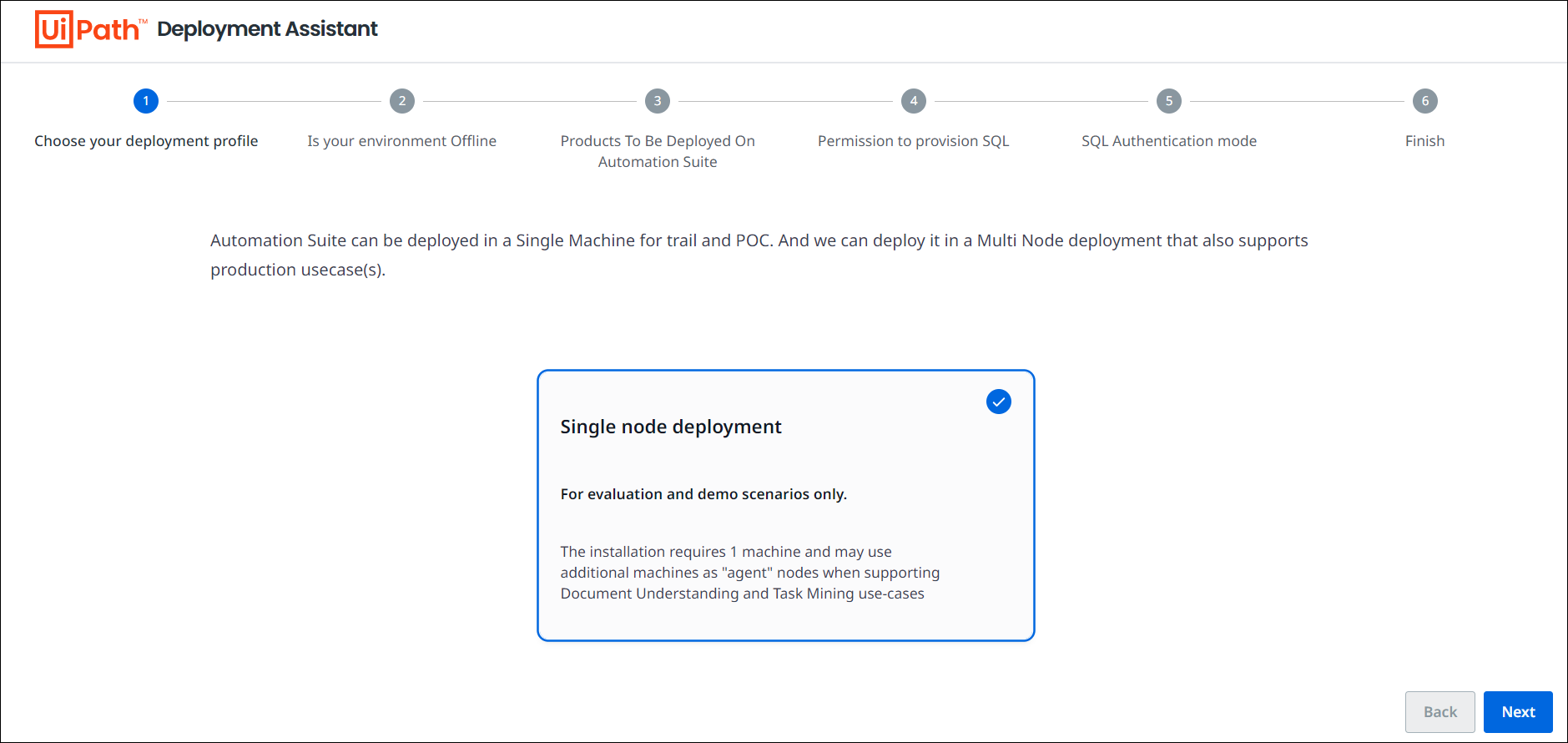Open 'Products To Be Deployed On Automation Suite' step
Viewport: 1568px width, 743px height.
(658, 151)
